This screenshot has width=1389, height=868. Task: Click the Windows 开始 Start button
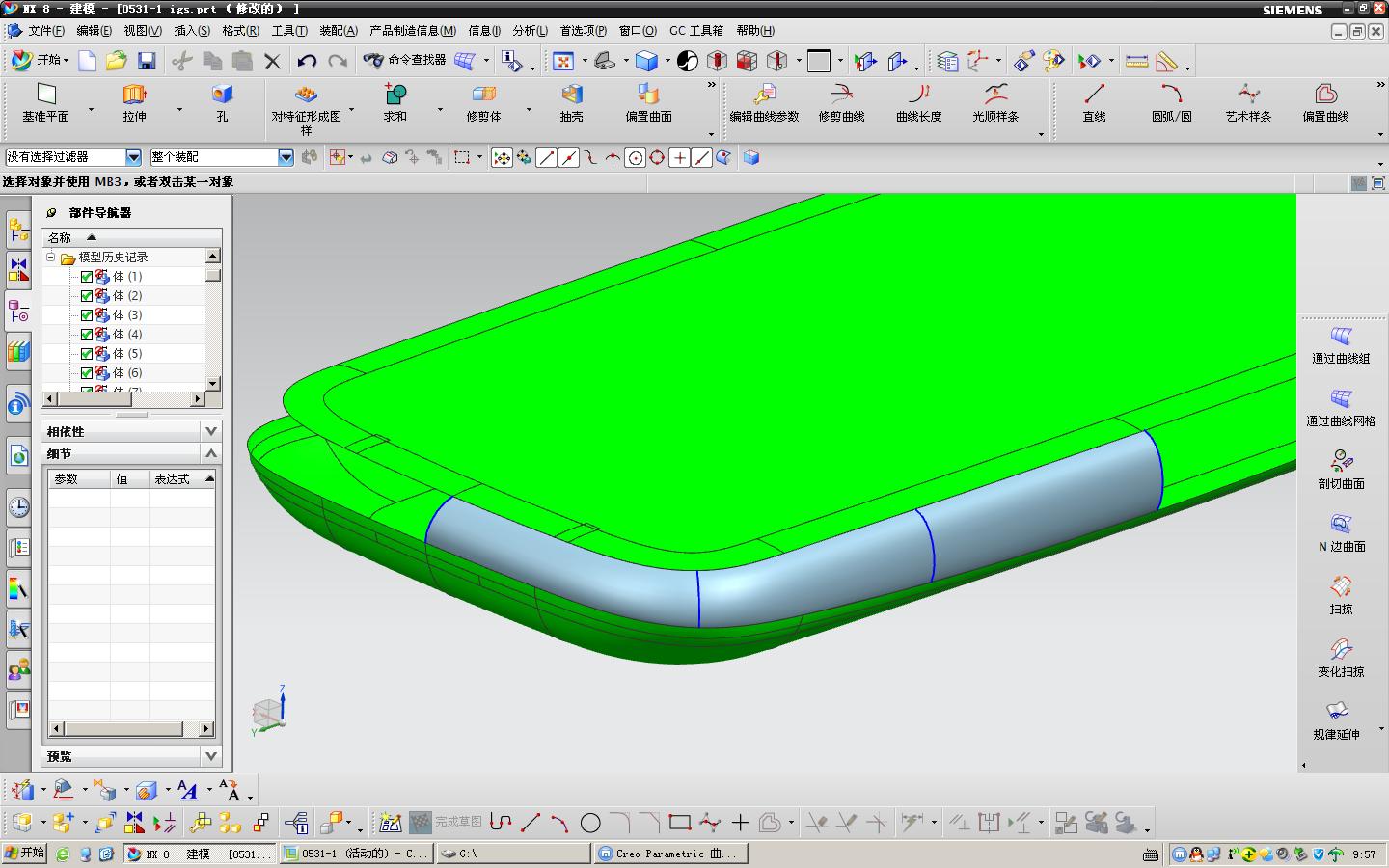[x=24, y=853]
